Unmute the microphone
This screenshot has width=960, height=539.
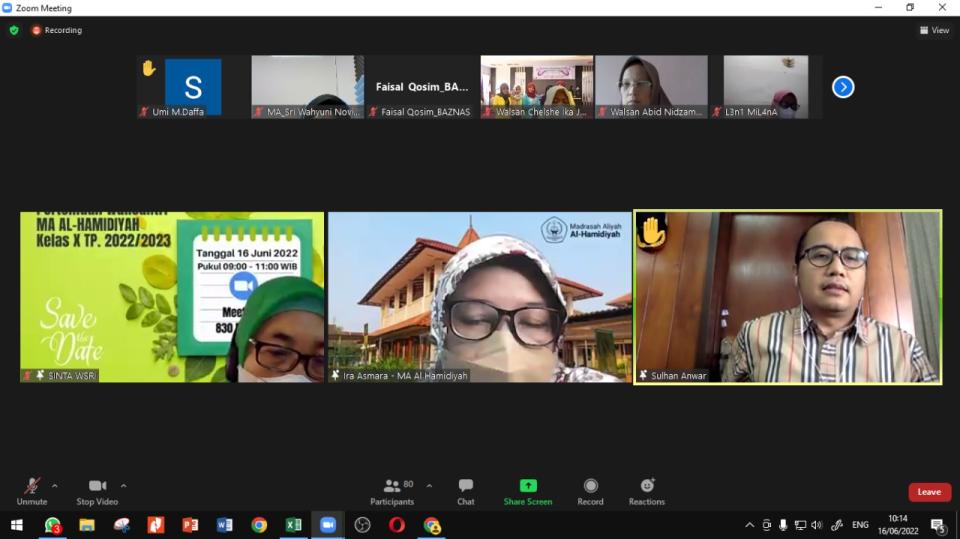tap(32, 490)
